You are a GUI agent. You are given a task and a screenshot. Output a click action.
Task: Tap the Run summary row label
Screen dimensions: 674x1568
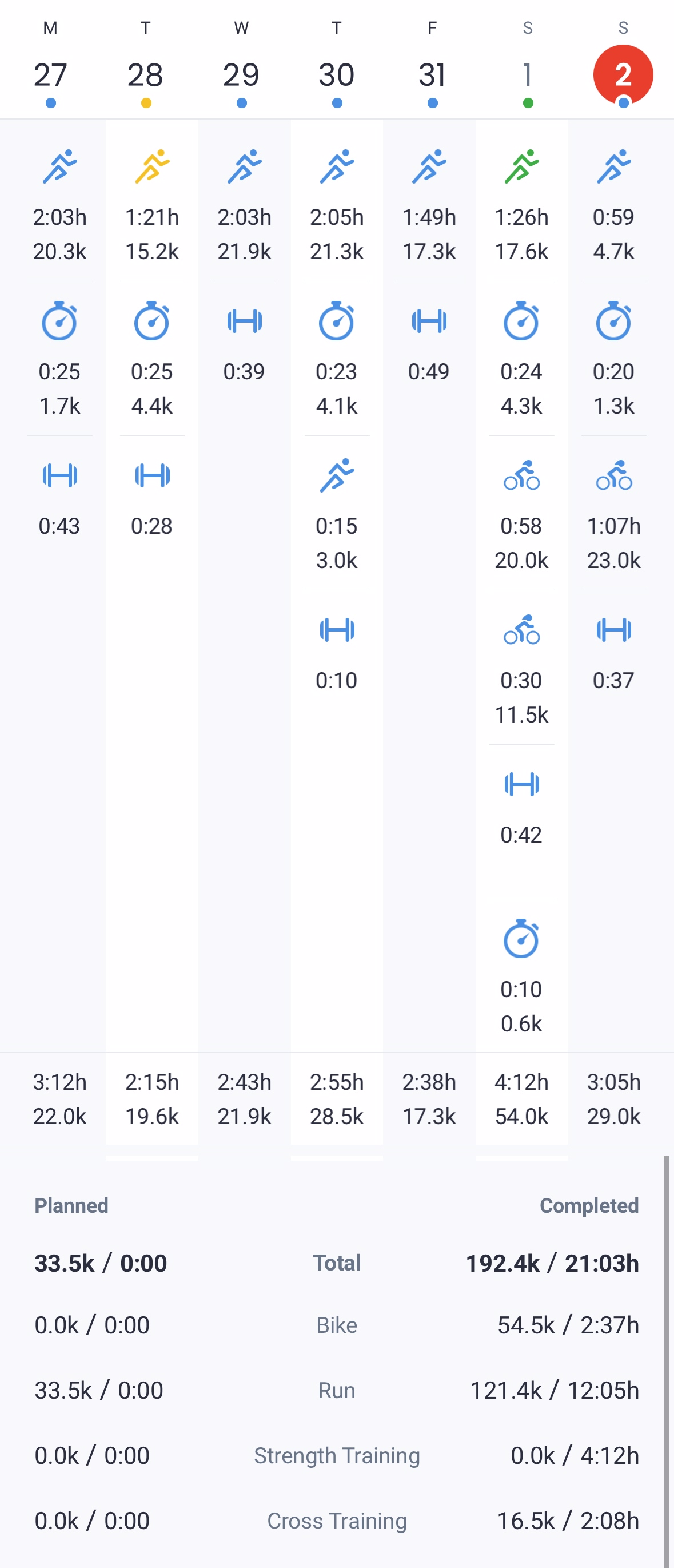337,1390
